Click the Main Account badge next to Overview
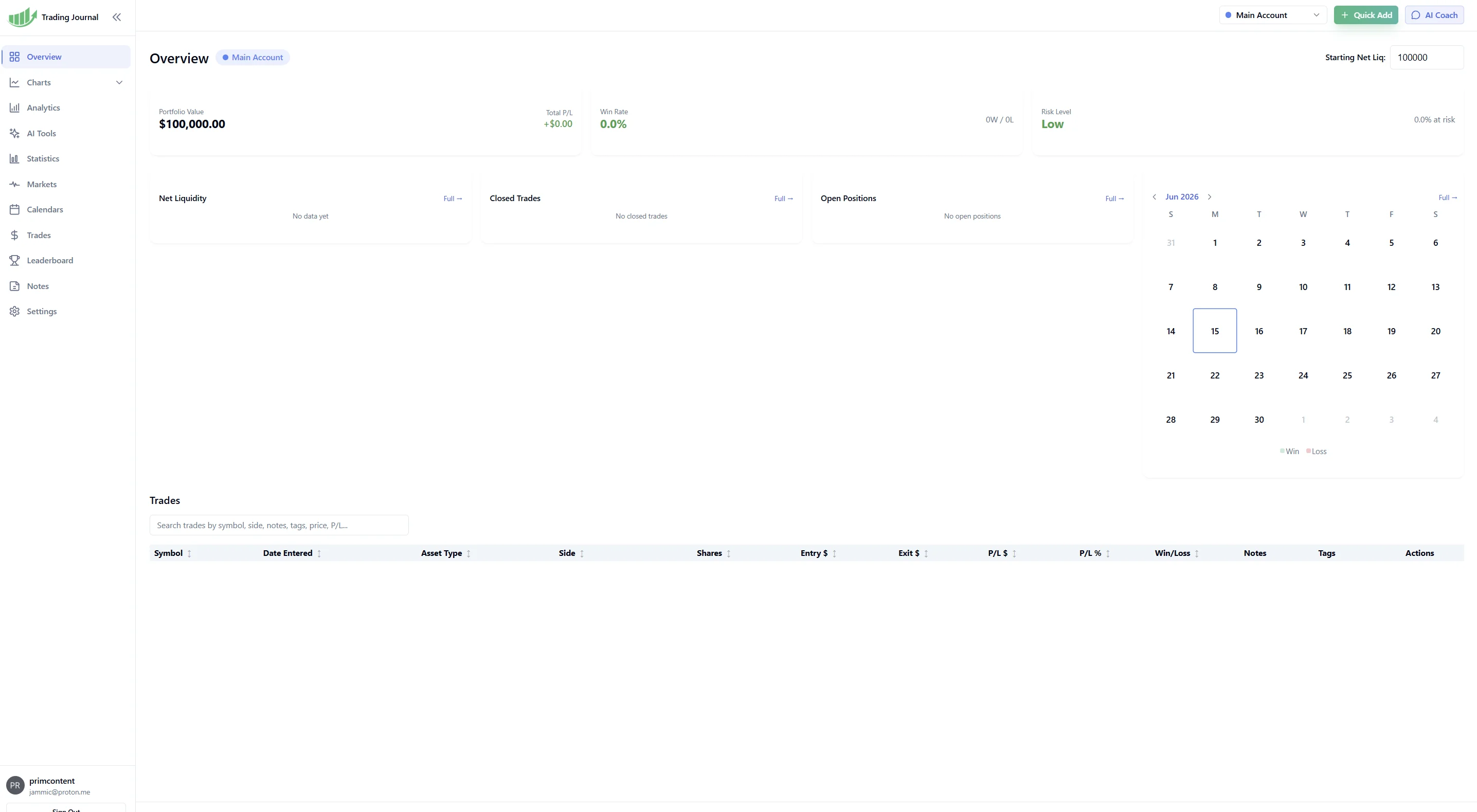 click(x=253, y=58)
